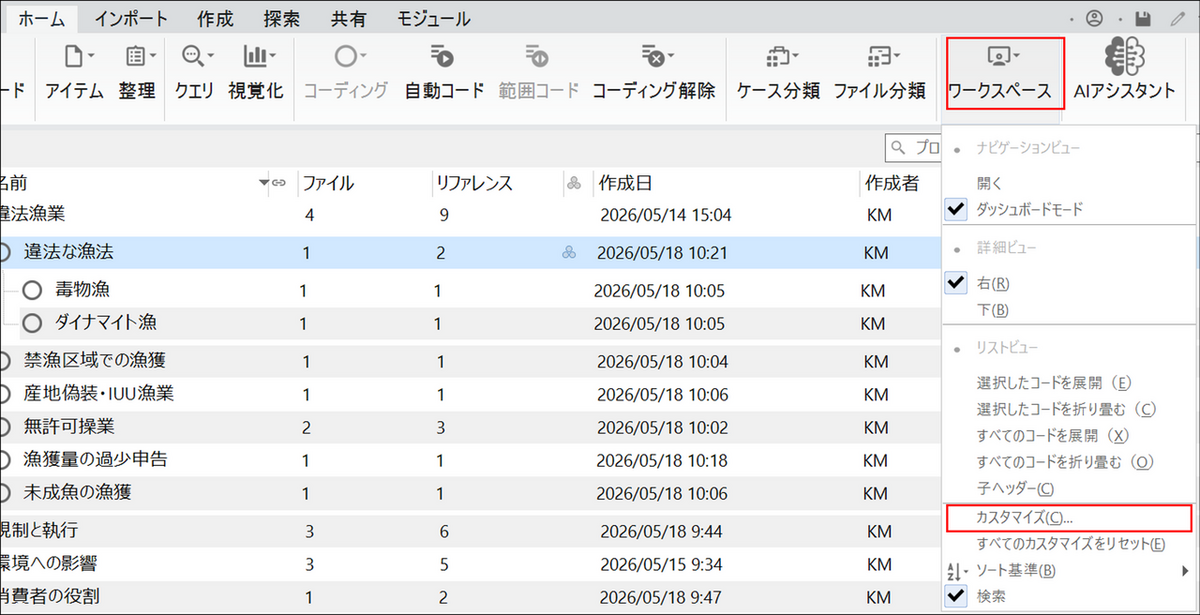Image resolution: width=1200 pixels, height=615 pixels.
Task: Switch to the インポート tab
Action: [x=125, y=19]
